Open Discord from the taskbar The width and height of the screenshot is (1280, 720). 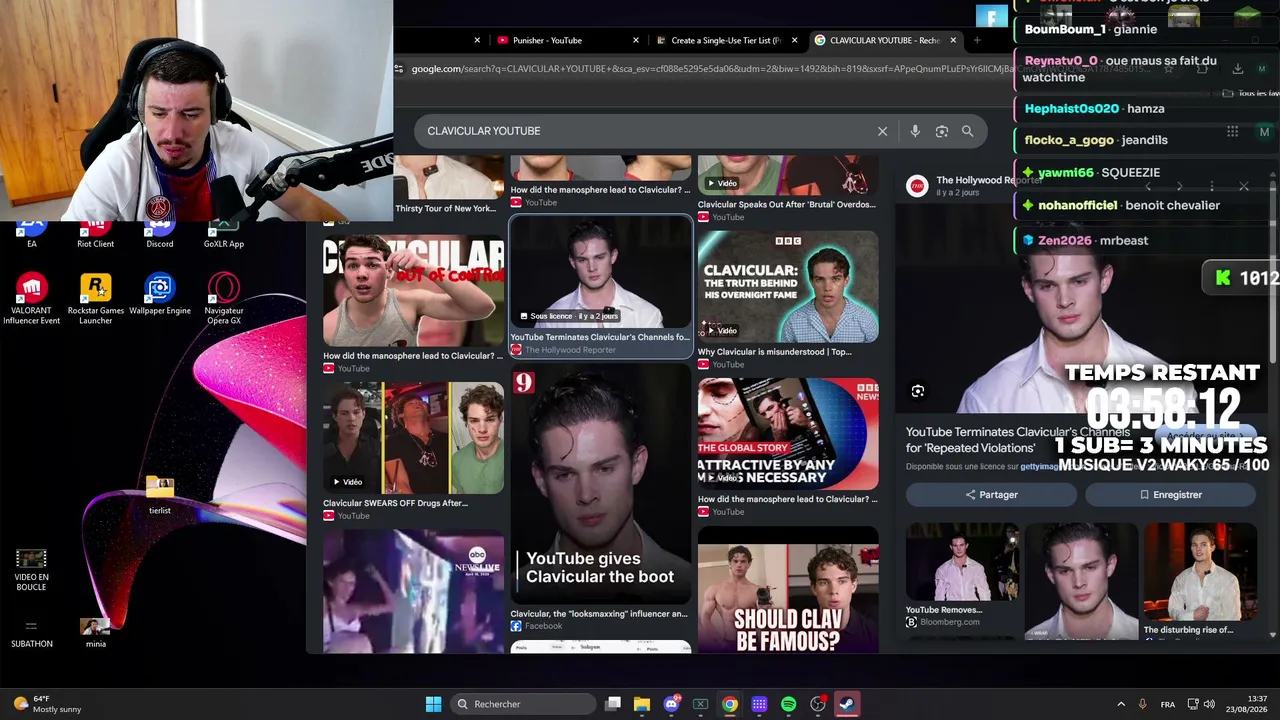pos(671,704)
